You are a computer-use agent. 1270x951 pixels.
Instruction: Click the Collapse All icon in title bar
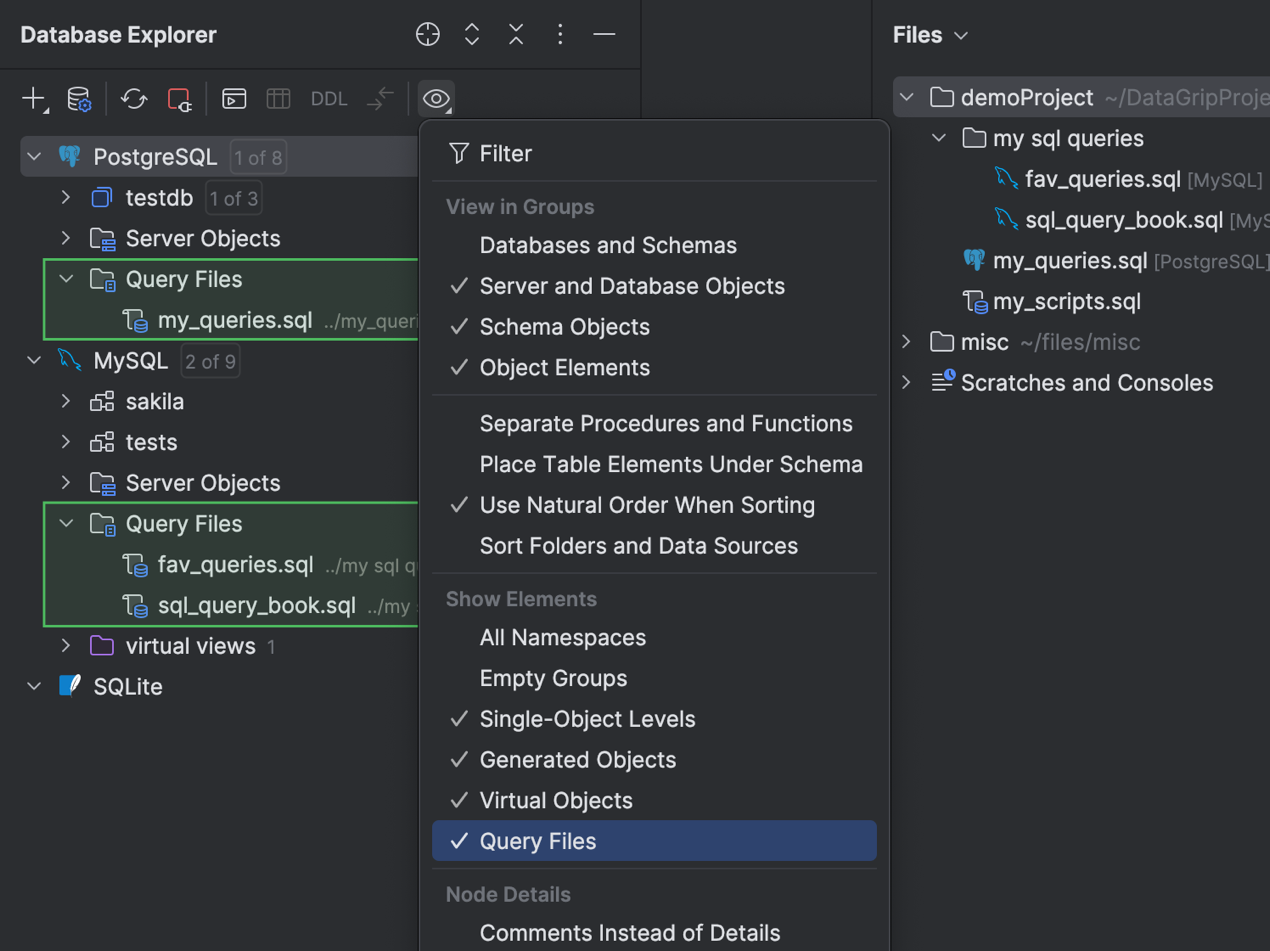coord(516,33)
